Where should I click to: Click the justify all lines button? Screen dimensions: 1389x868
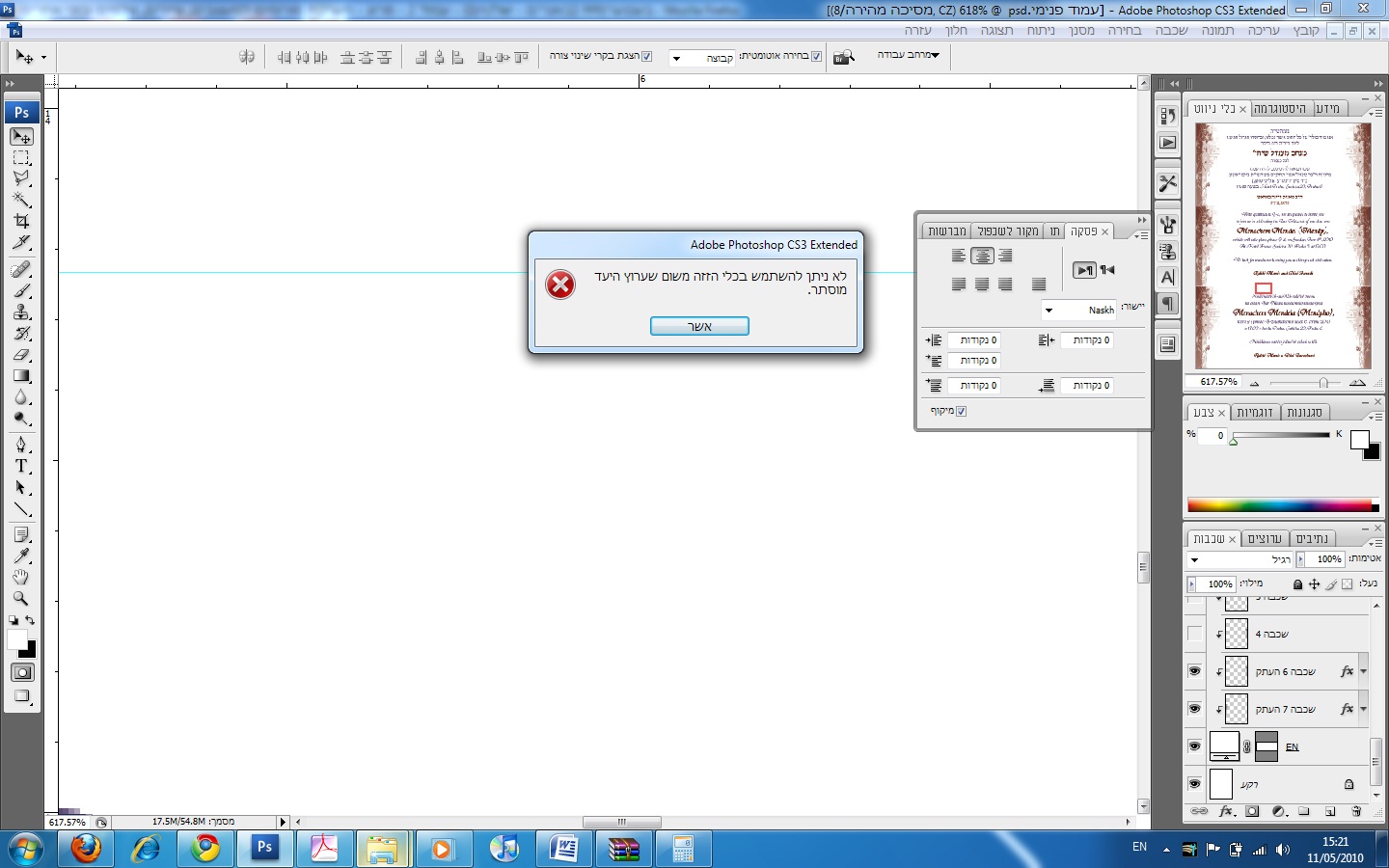(x=1039, y=284)
